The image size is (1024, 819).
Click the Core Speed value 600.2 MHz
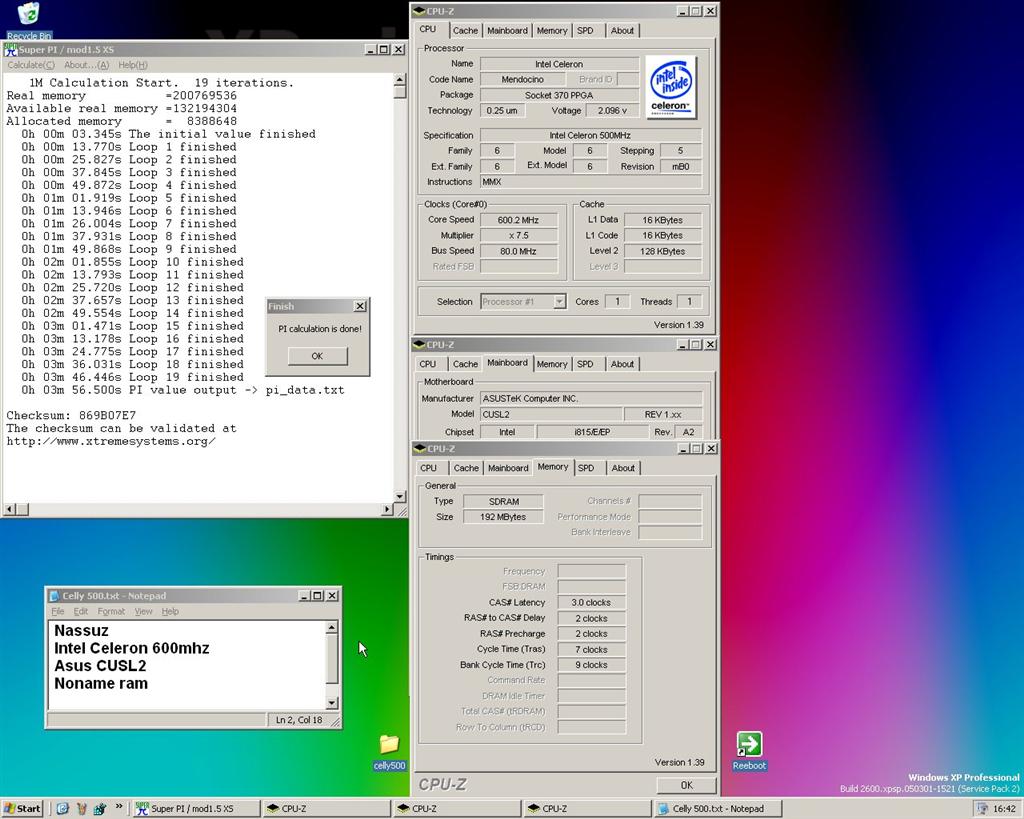[x=519, y=220]
